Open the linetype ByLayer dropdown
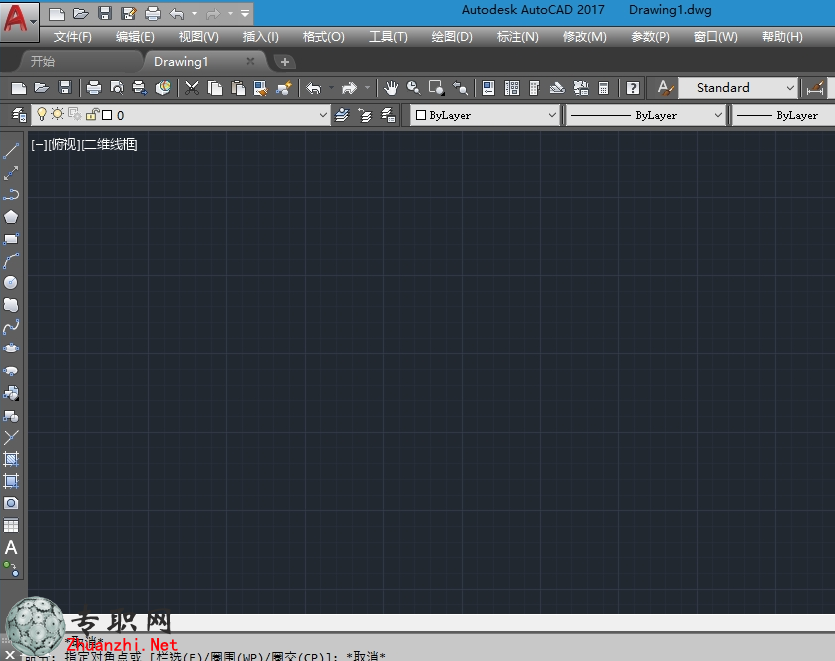Screen dimensions: 835x661 pyautogui.click(x=718, y=115)
